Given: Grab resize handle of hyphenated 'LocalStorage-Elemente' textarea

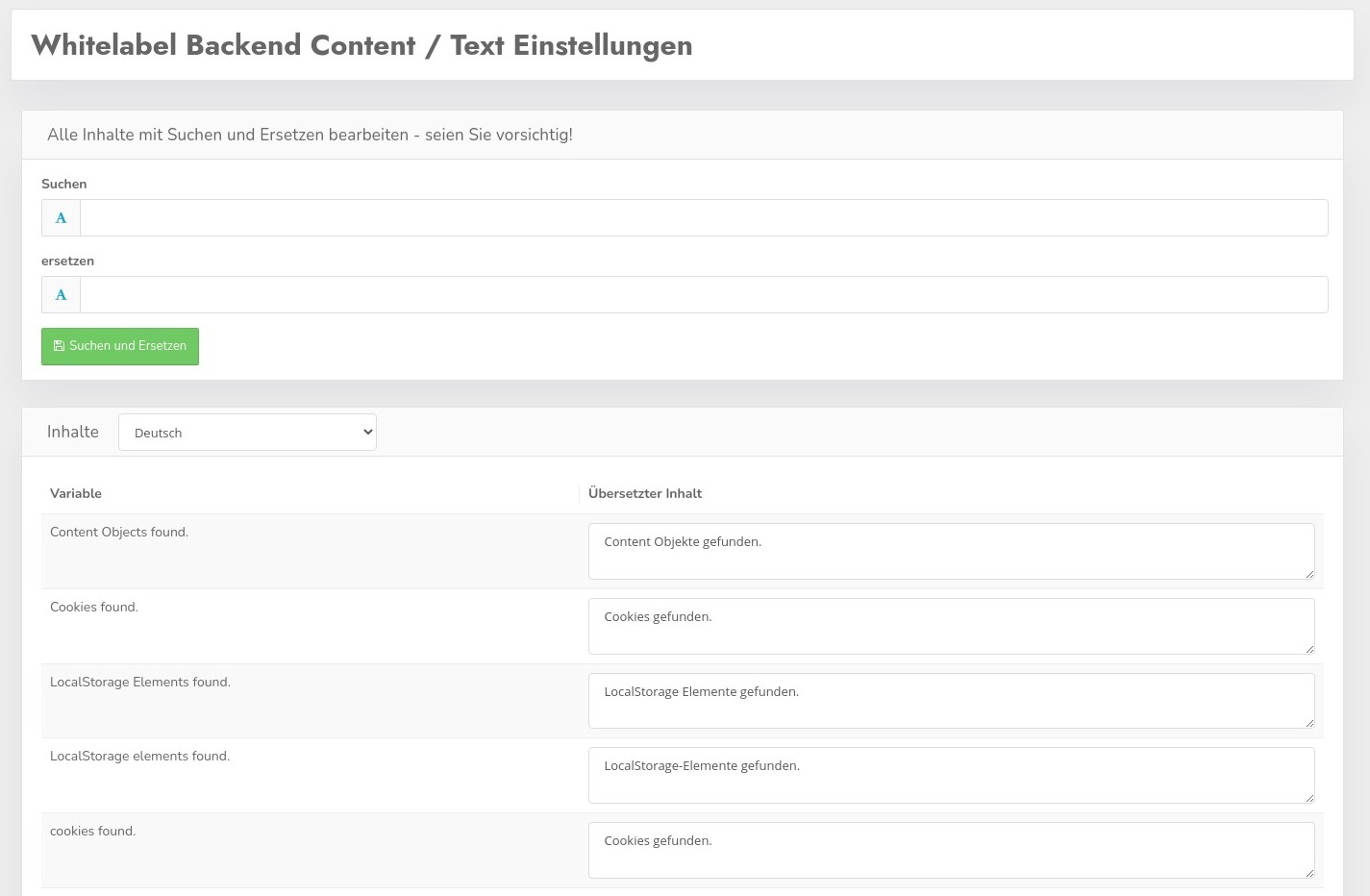Looking at the screenshot, I should tap(1308, 798).
